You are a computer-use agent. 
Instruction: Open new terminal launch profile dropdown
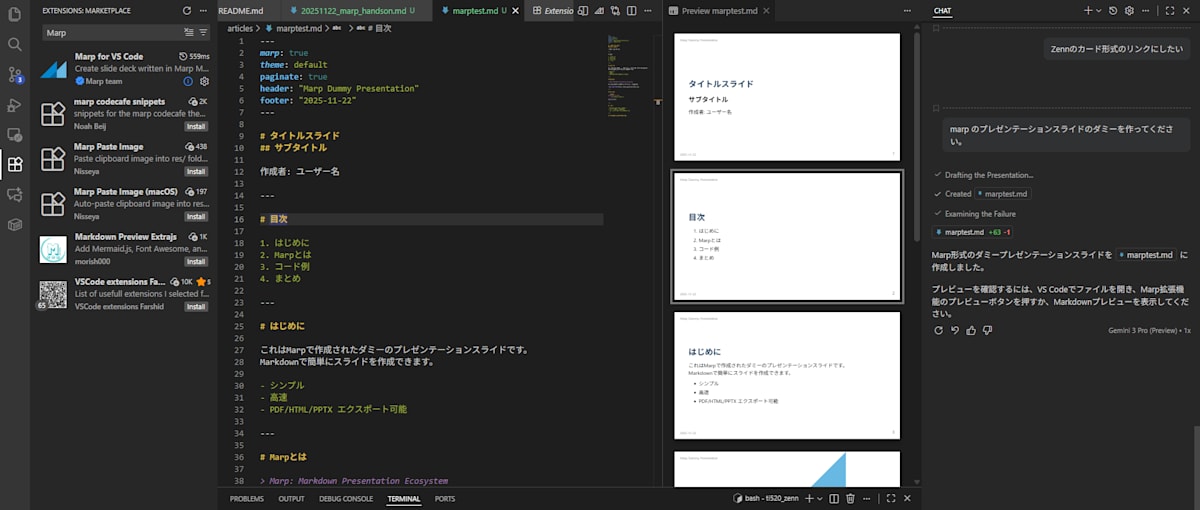(820, 498)
